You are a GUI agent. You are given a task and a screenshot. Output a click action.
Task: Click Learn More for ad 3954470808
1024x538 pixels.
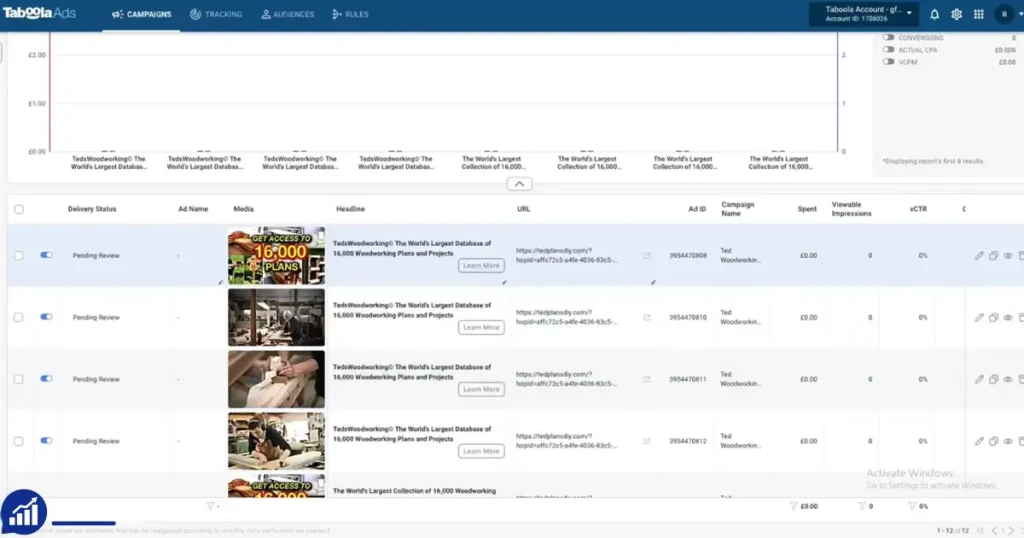coord(481,266)
